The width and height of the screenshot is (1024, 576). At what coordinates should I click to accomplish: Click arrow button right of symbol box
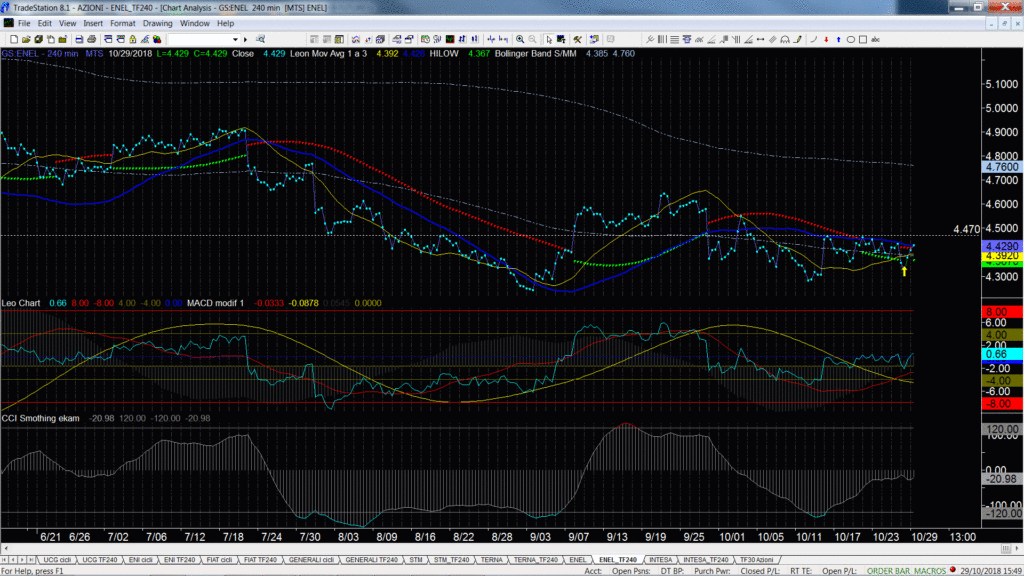coord(246,40)
